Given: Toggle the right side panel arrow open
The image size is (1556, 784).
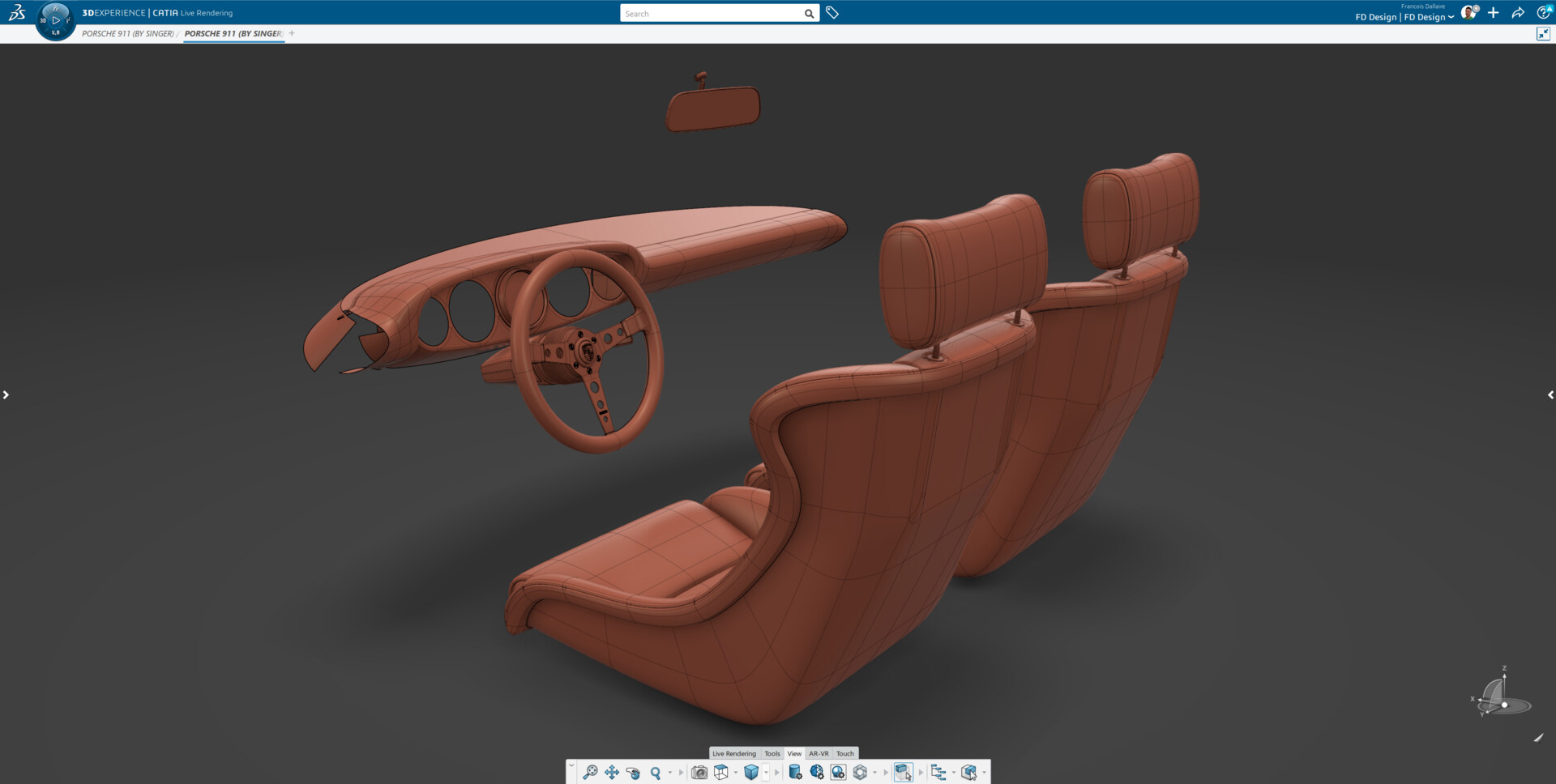Looking at the screenshot, I should click(1550, 394).
